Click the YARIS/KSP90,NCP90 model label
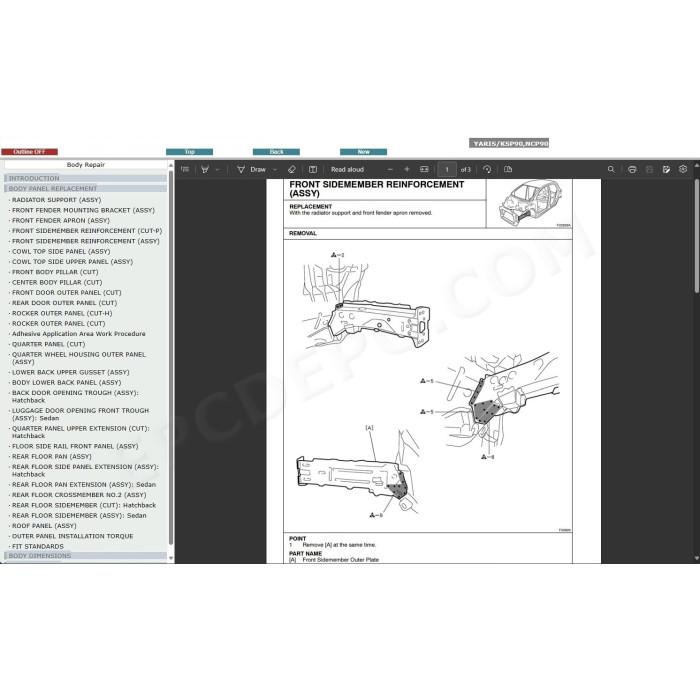This screenshot has width=700, height=700. (509, 143)
